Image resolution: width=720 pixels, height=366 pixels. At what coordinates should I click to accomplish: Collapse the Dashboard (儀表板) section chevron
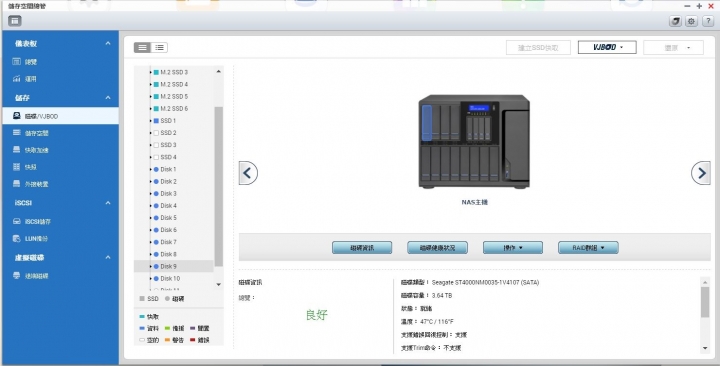108,43
